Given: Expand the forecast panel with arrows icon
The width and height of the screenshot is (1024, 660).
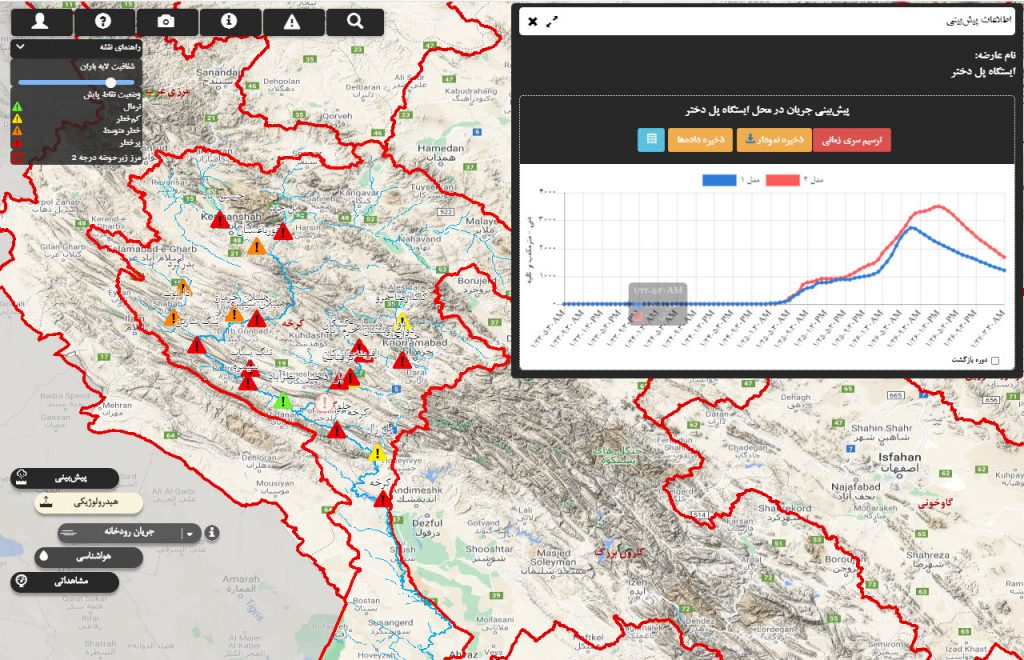Looking at the screenshot, I should (x=552, y=22).
